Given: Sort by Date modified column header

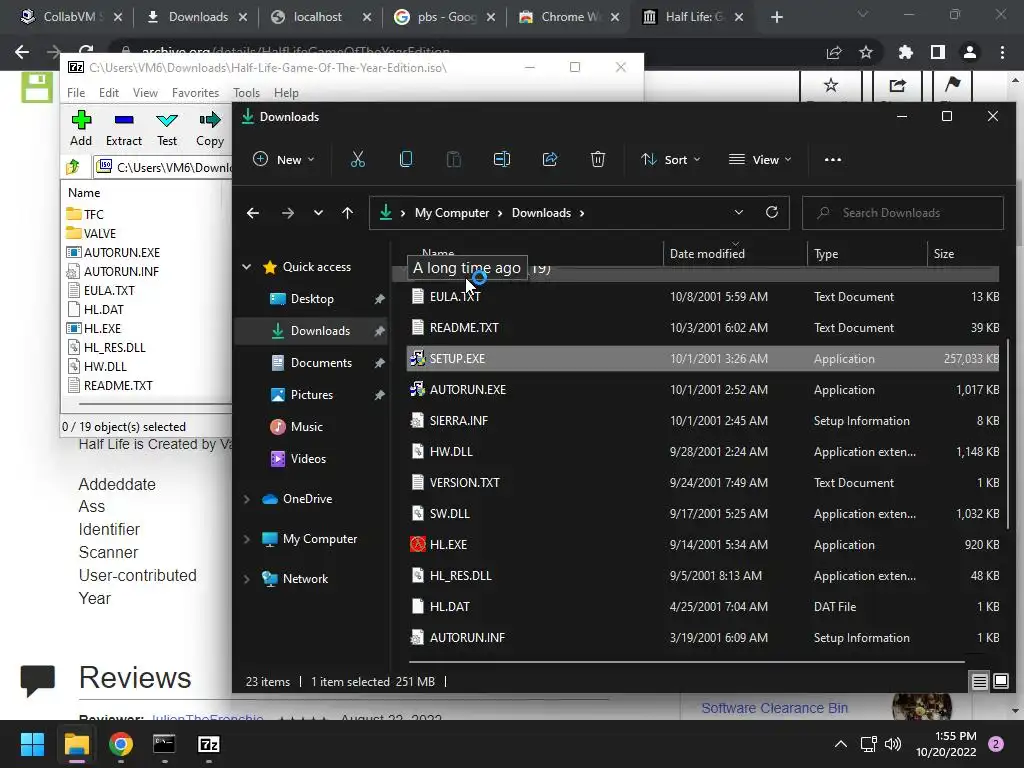Looking at the screenshot, I should (707, 253).
